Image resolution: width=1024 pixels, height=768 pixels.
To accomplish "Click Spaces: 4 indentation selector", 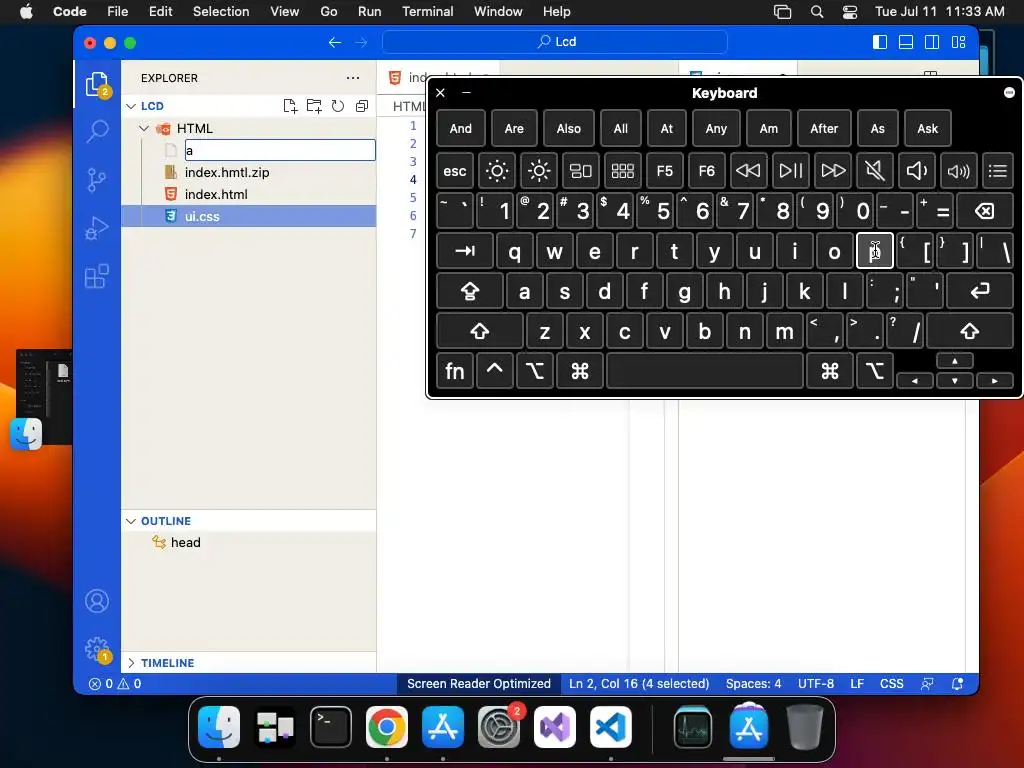I will pos(753,684).
